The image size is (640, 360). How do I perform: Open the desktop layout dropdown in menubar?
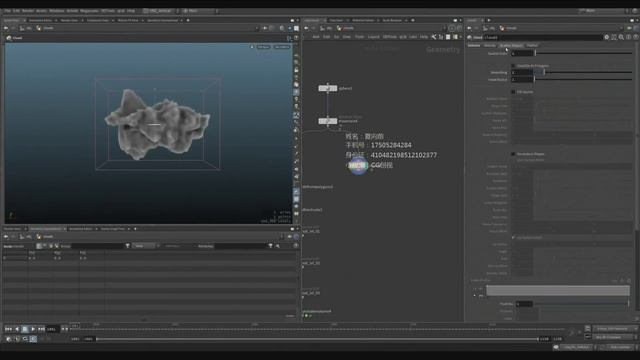click(161, 11)
